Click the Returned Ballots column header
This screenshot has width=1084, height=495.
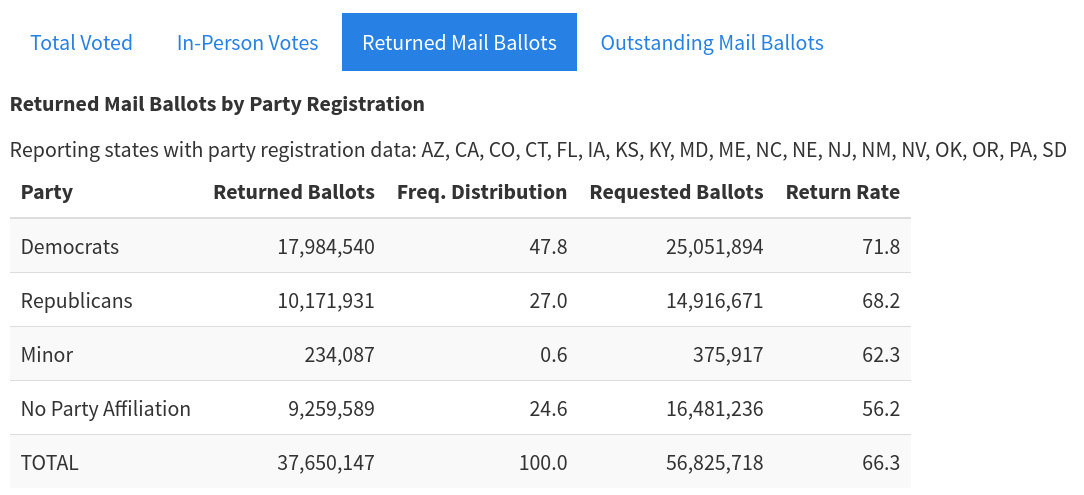[294, 192]
